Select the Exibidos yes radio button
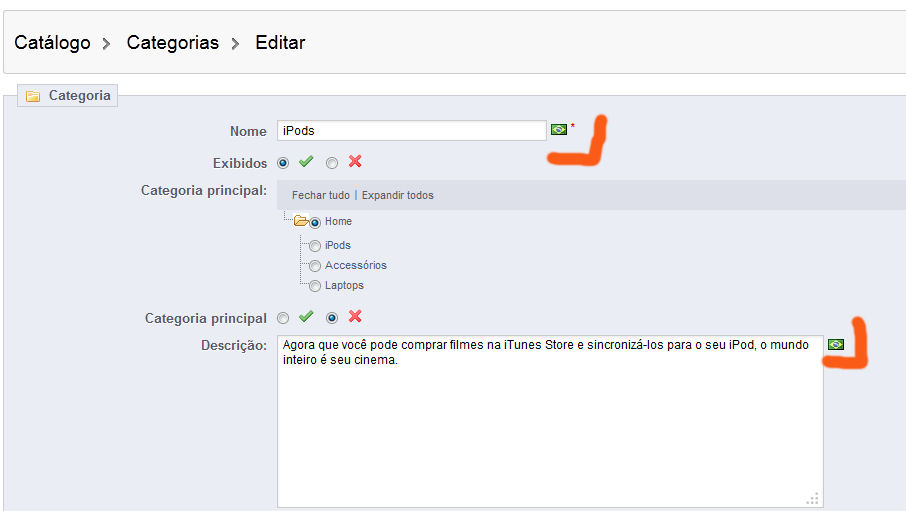Image resolution: width=906 pixels, height=511 pixels. click(x=283, y=163)
